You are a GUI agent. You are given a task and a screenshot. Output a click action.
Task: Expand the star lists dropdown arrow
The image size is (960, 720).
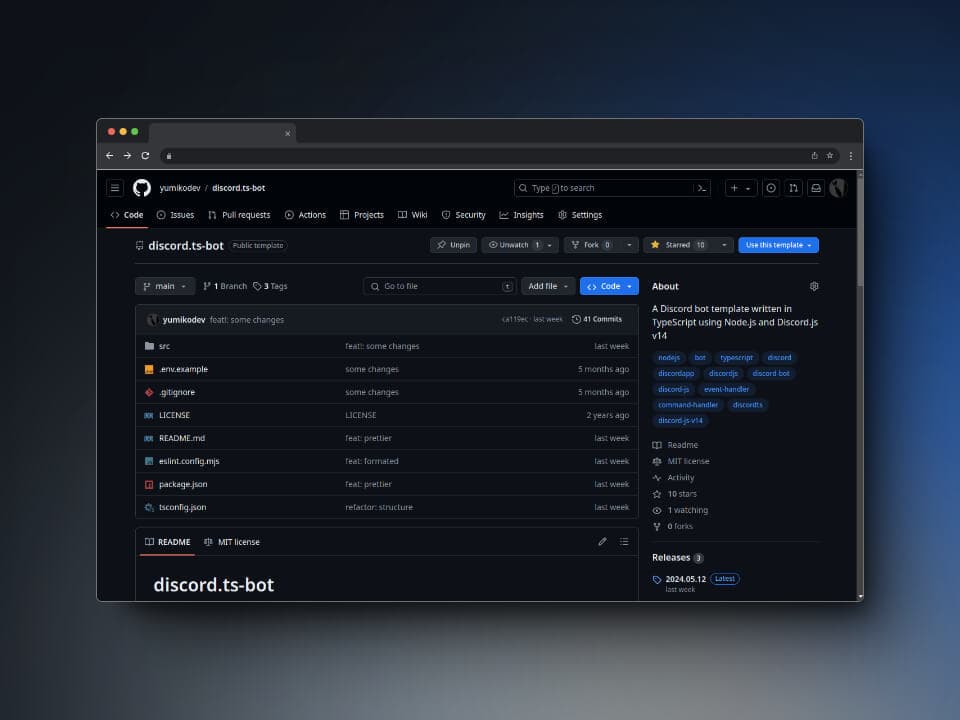coord(724,245)
